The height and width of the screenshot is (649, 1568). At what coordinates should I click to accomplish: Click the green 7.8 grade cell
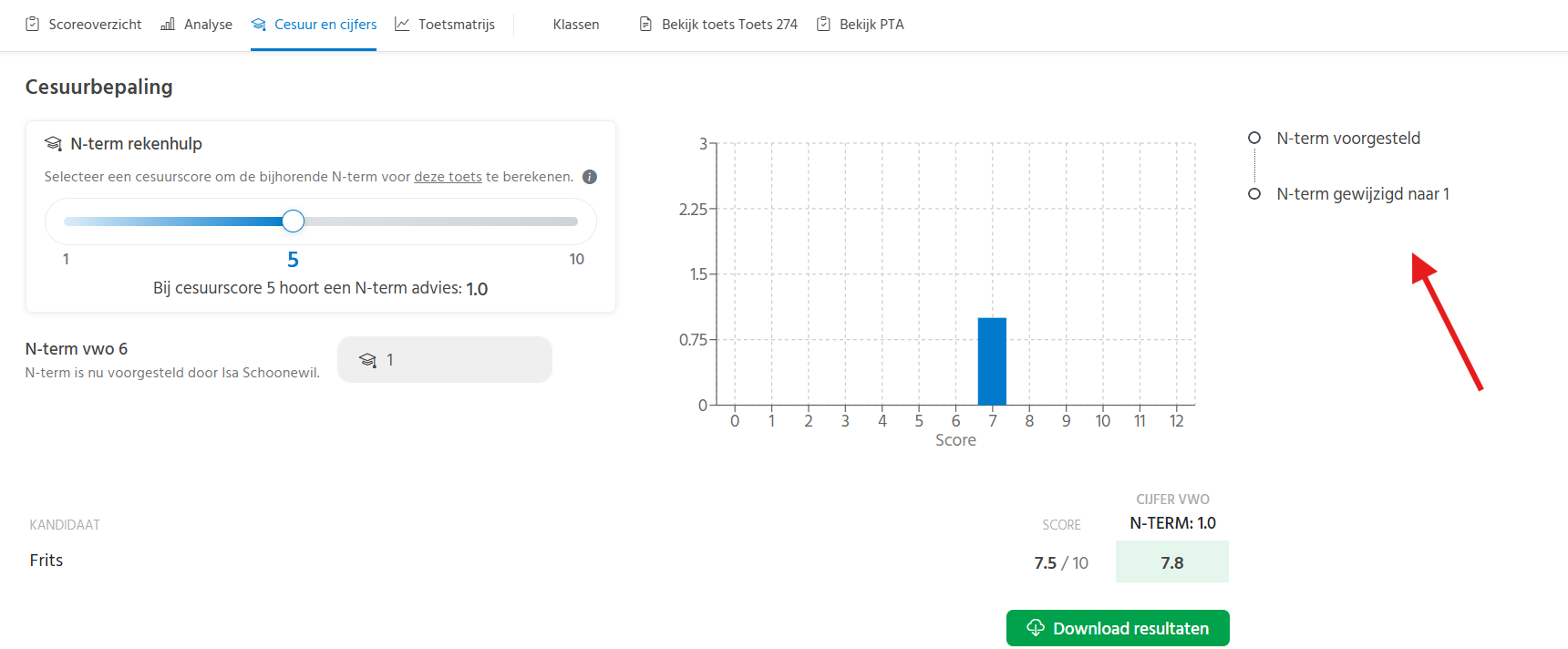pyautogui.click(x=1171, y=562)
